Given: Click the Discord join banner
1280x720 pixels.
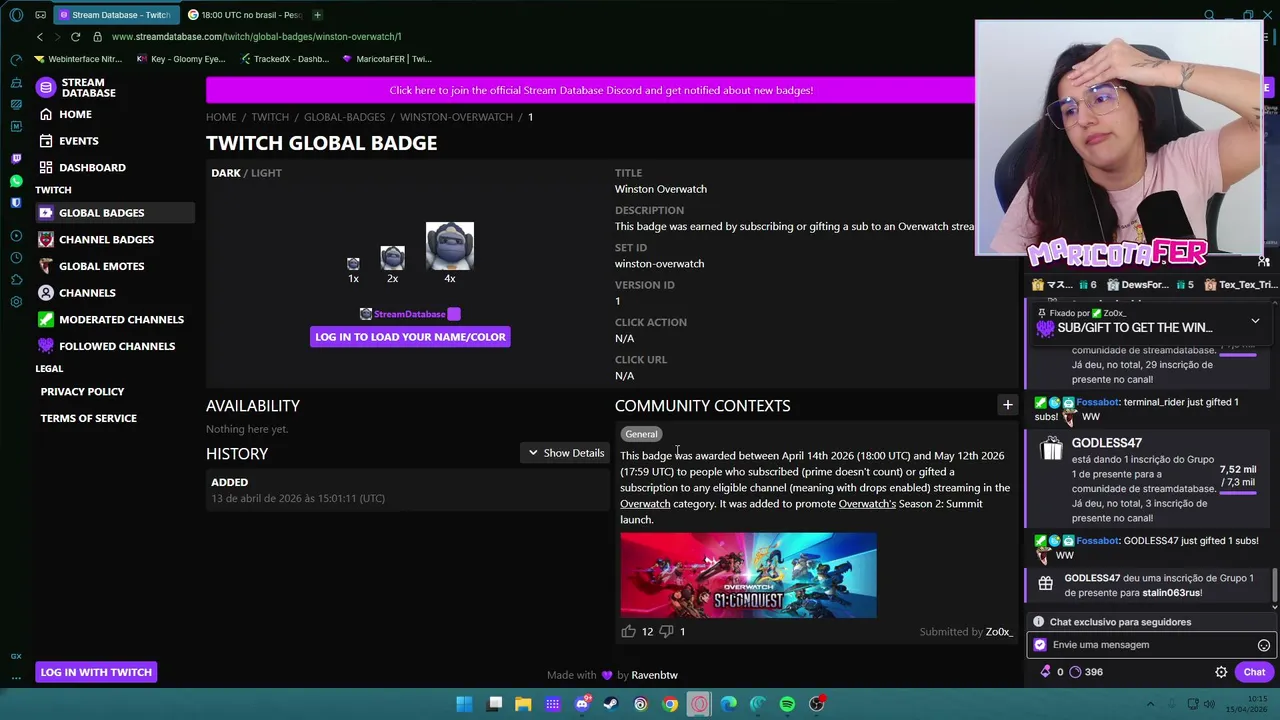Looking at the screenshot, I should [600, 90].
